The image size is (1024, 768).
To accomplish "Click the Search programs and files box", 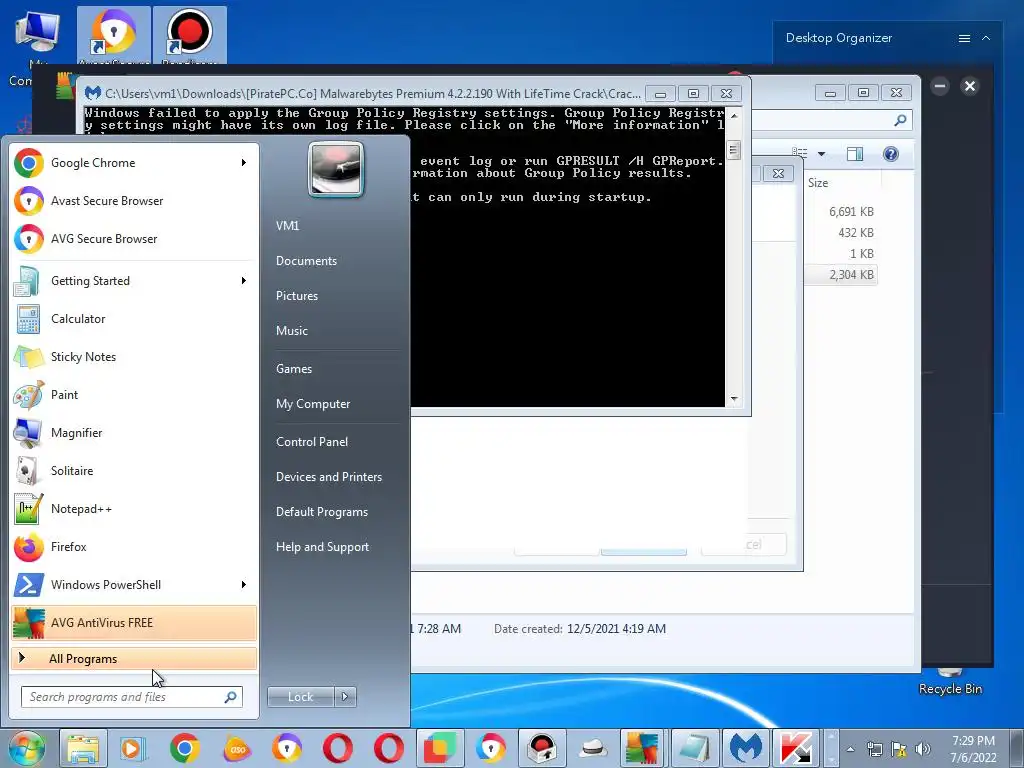I will pyautogui.click(x=132, y=697).
